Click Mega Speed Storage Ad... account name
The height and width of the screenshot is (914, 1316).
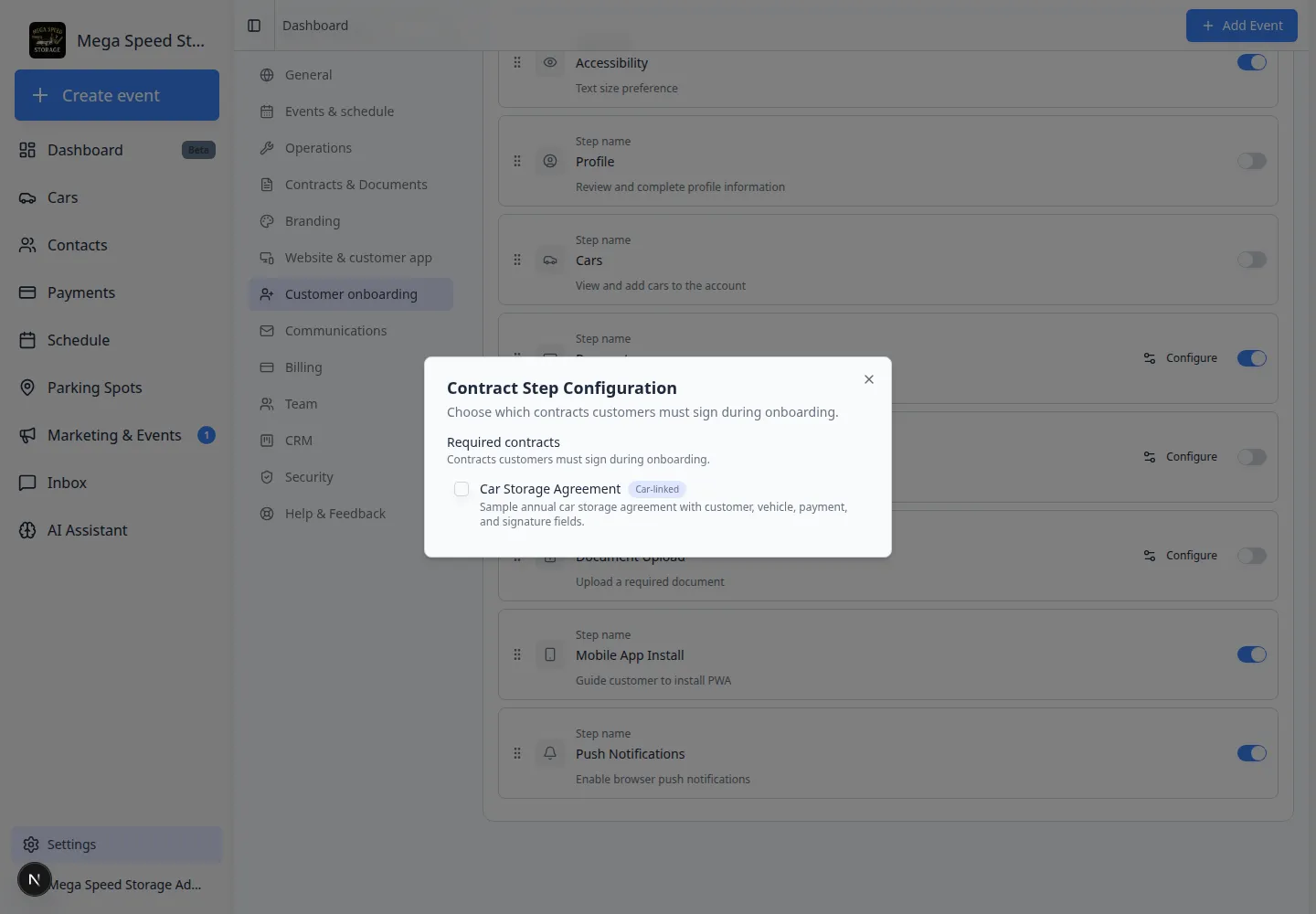tap(125, 885)
